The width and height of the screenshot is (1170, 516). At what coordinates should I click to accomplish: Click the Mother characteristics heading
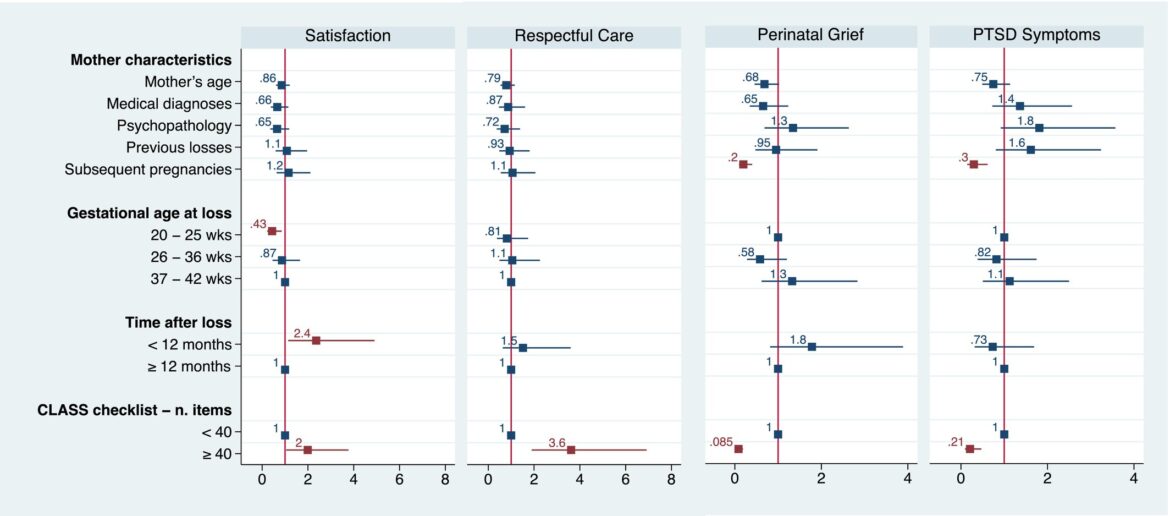pos(151,60)
